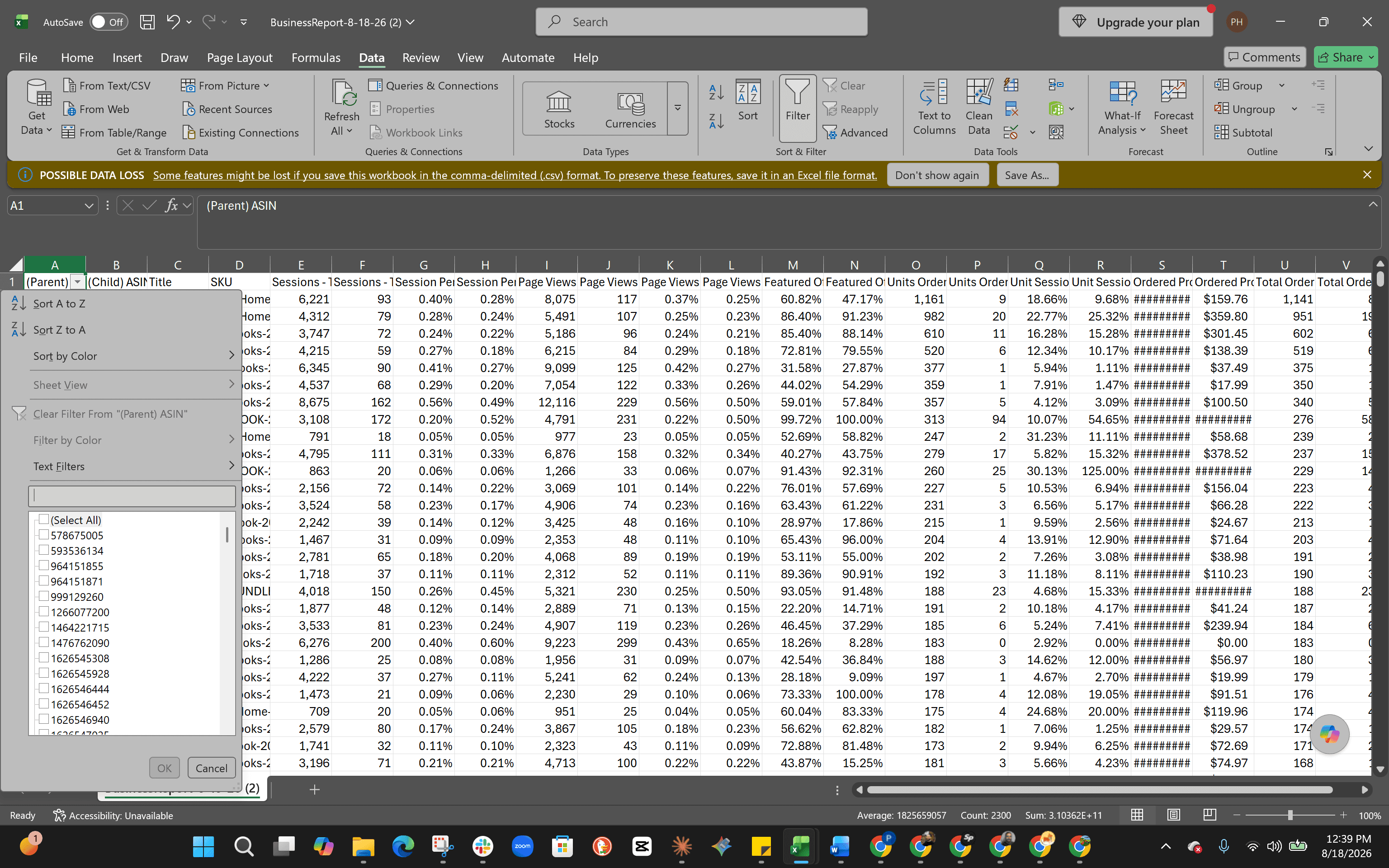Click the zoom in plus button

click(1343, 815)
